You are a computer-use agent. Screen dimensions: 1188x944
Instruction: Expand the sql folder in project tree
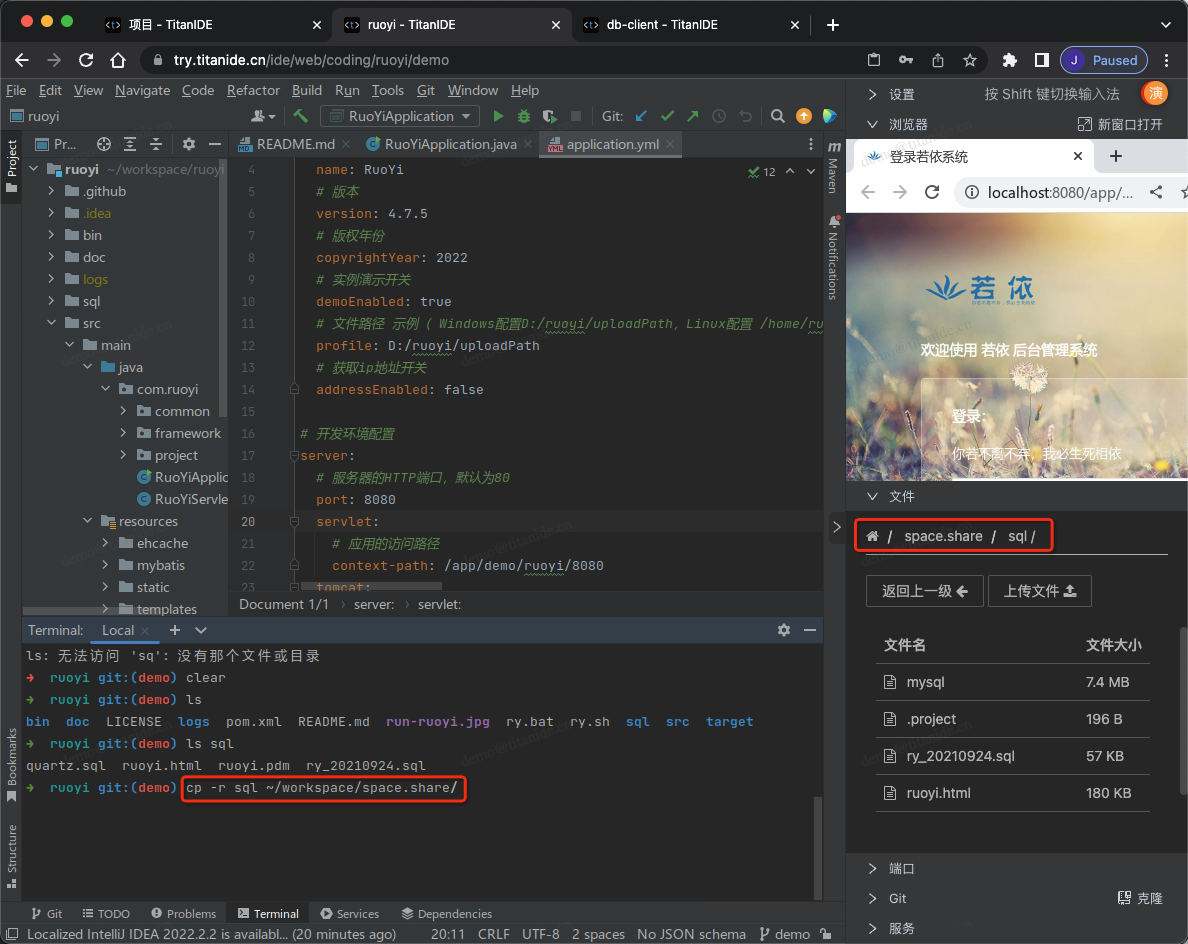point(52,301)
